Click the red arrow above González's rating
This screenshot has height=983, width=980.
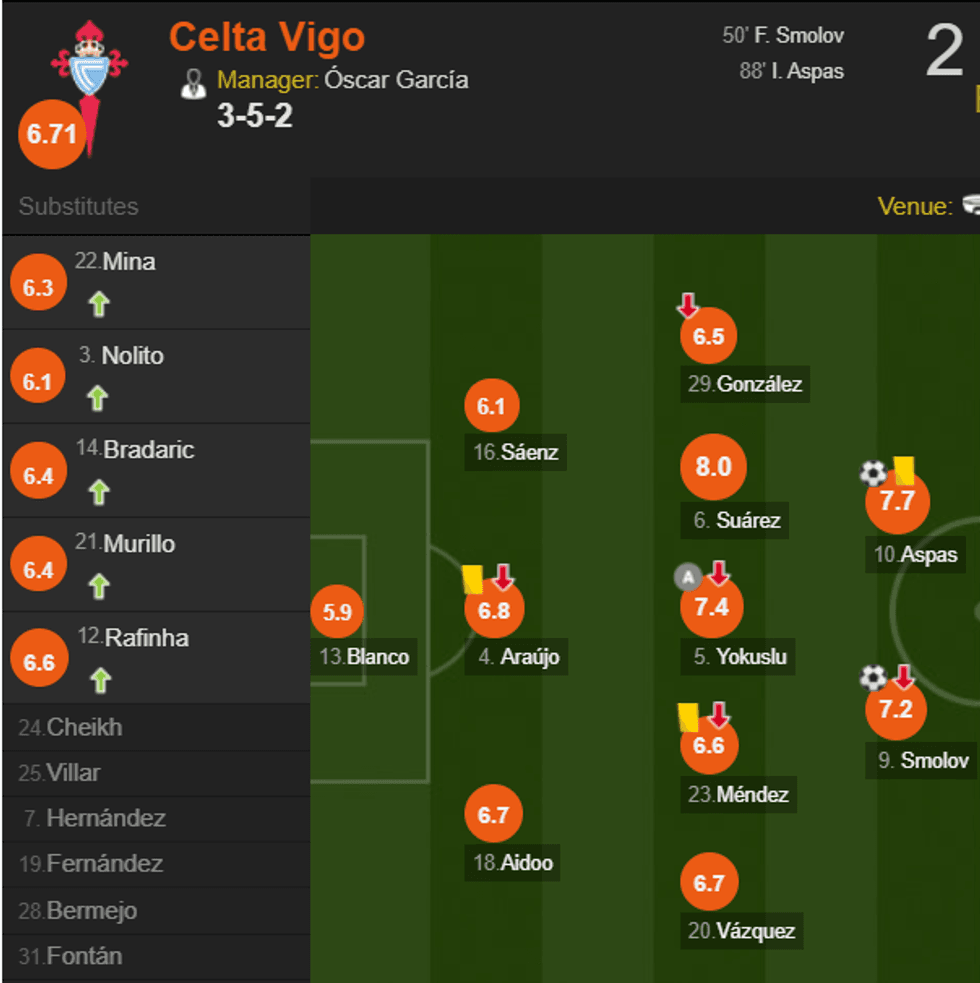[x=689, y=302]
